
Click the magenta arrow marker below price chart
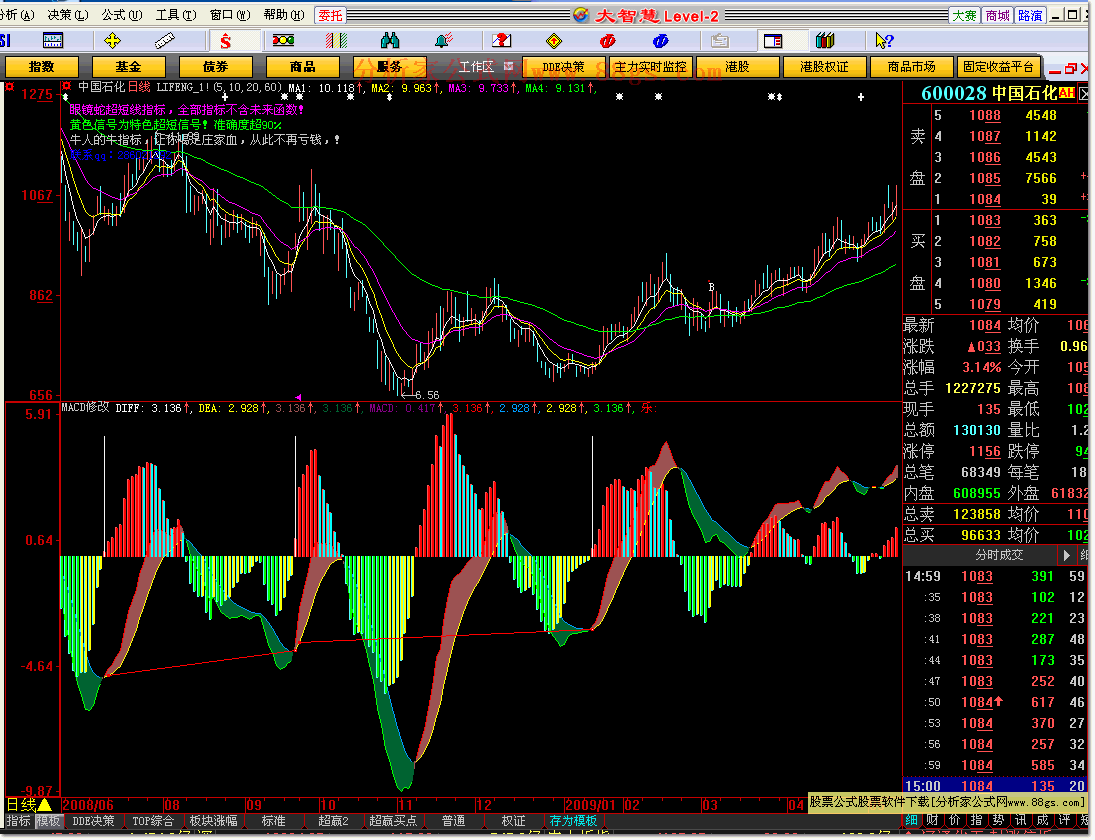[299, 396]
